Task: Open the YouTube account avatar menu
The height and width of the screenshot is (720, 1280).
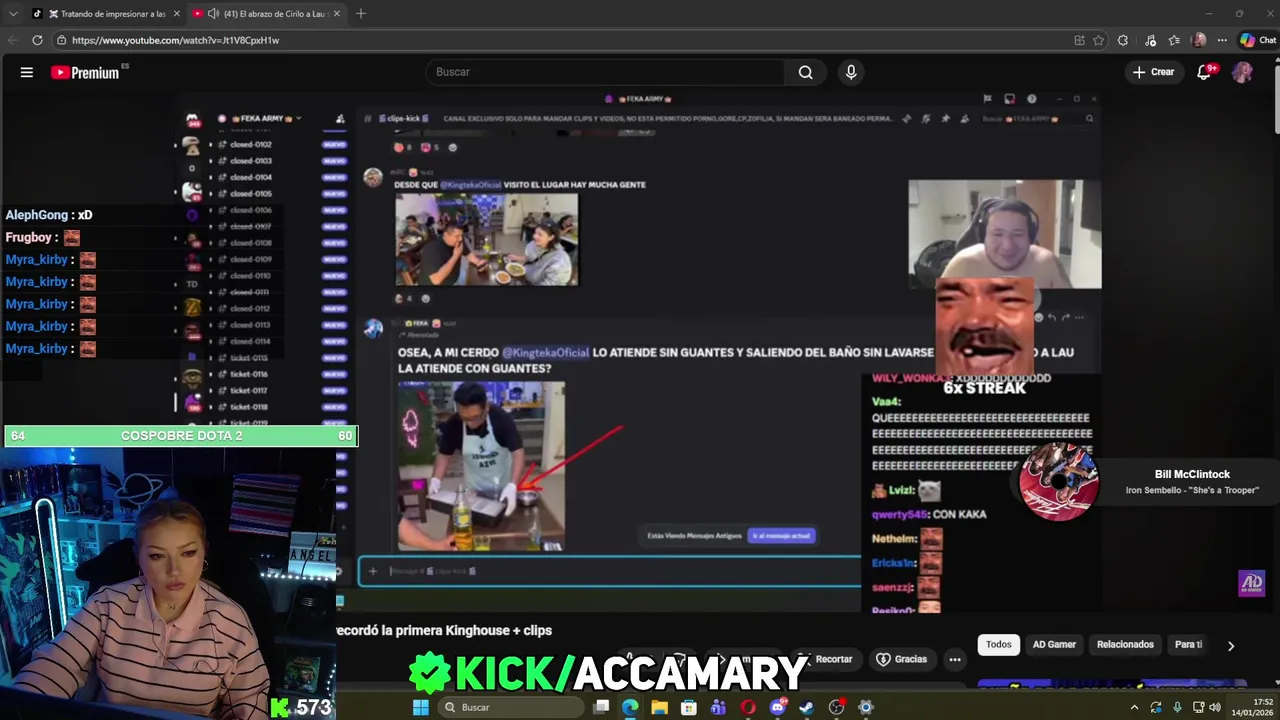Action: click(x=1242, y=72)
